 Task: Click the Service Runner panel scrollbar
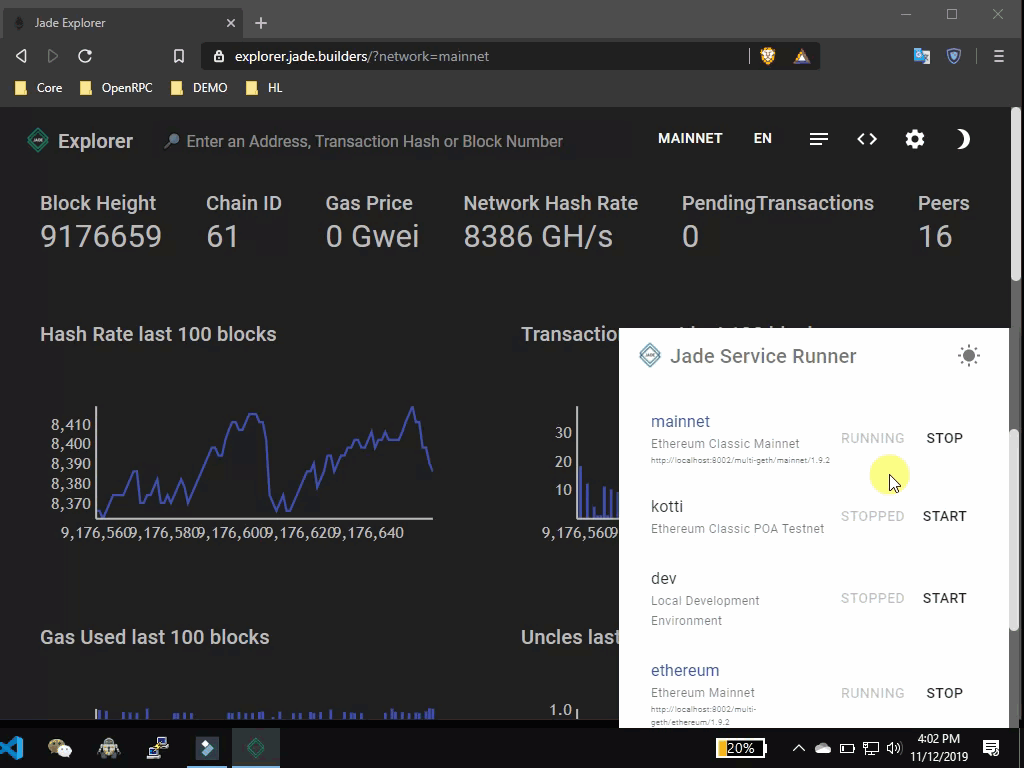1014,529
